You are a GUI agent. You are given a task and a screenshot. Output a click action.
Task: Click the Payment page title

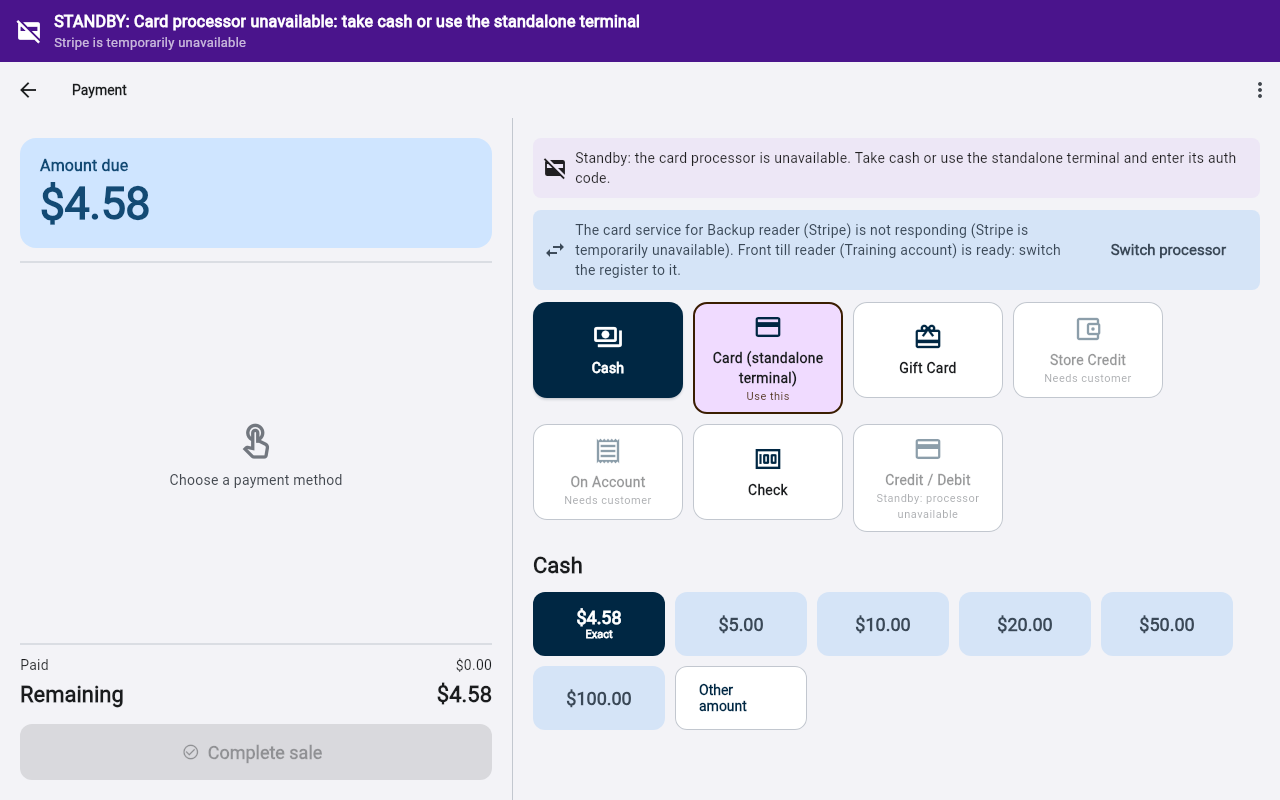click(x=99, y=90)
